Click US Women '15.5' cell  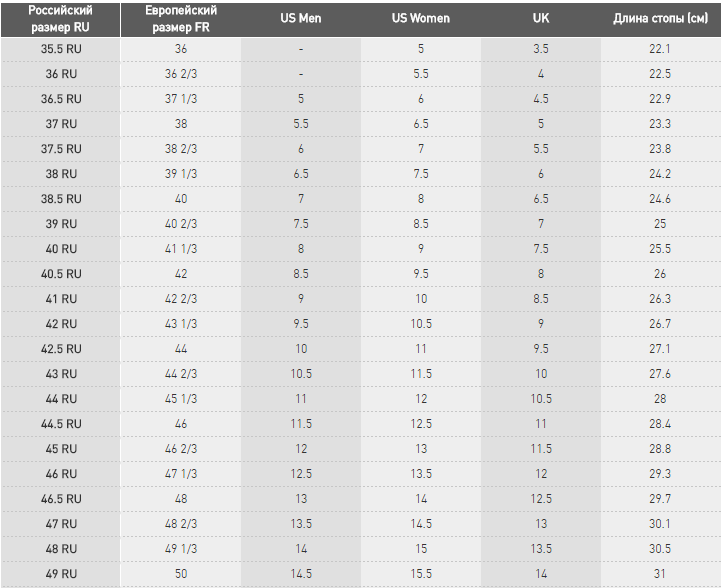click(x=421, y=574)
